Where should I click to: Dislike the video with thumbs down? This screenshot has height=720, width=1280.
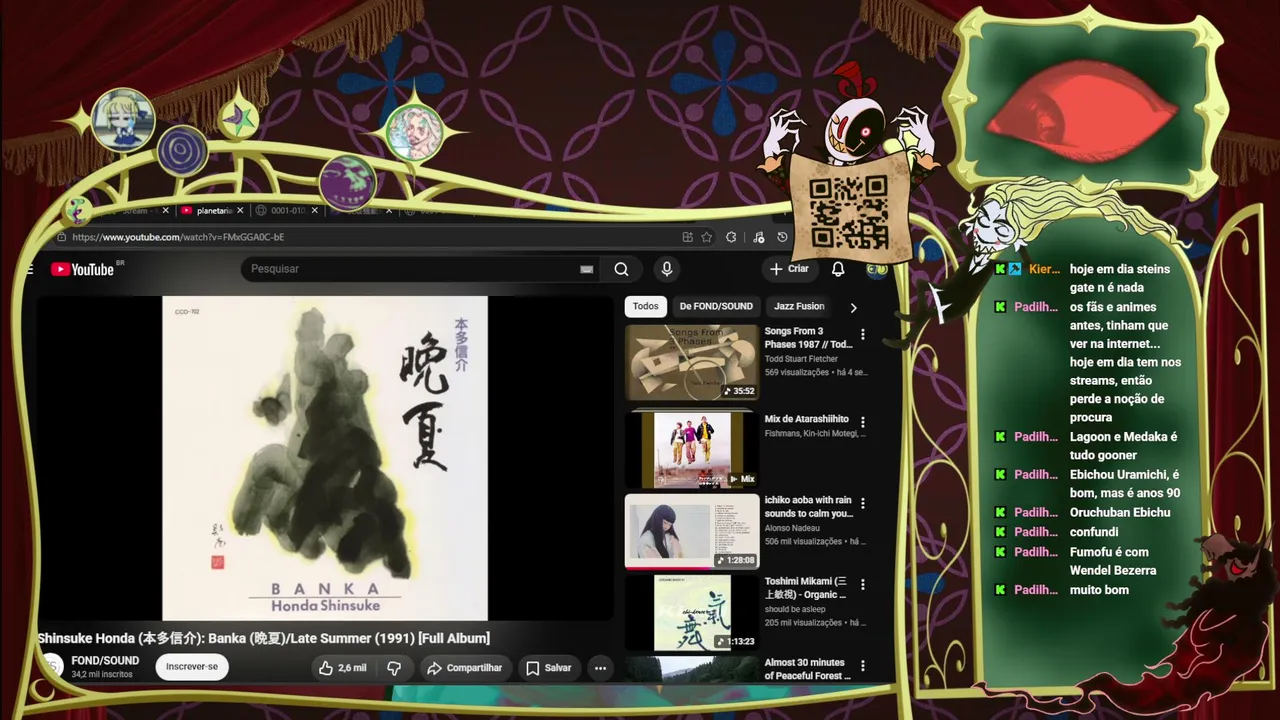pyautogui.click(x=394, y=668)
